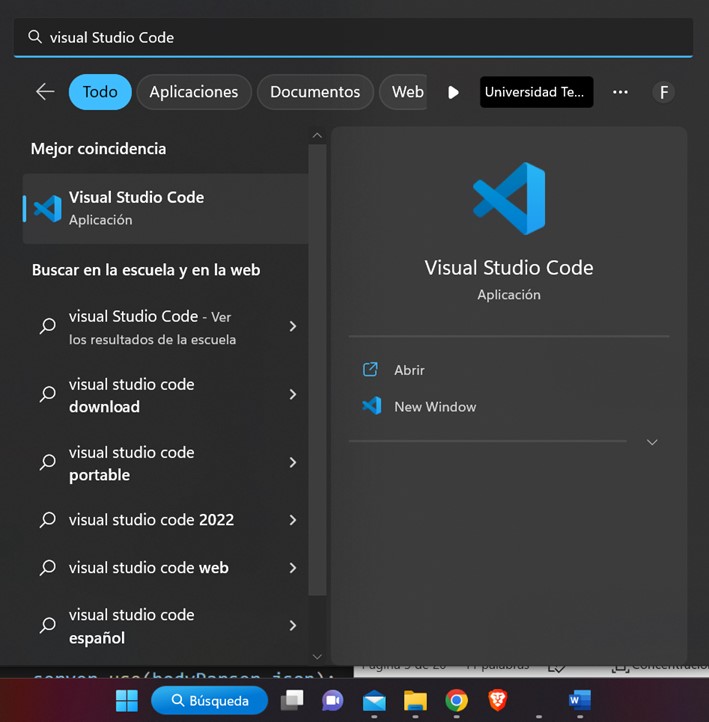The height and width of the screenshot is (722, 709).
Task: Expand arrow for 'visual studio code portable'
Action: (293, 462)
